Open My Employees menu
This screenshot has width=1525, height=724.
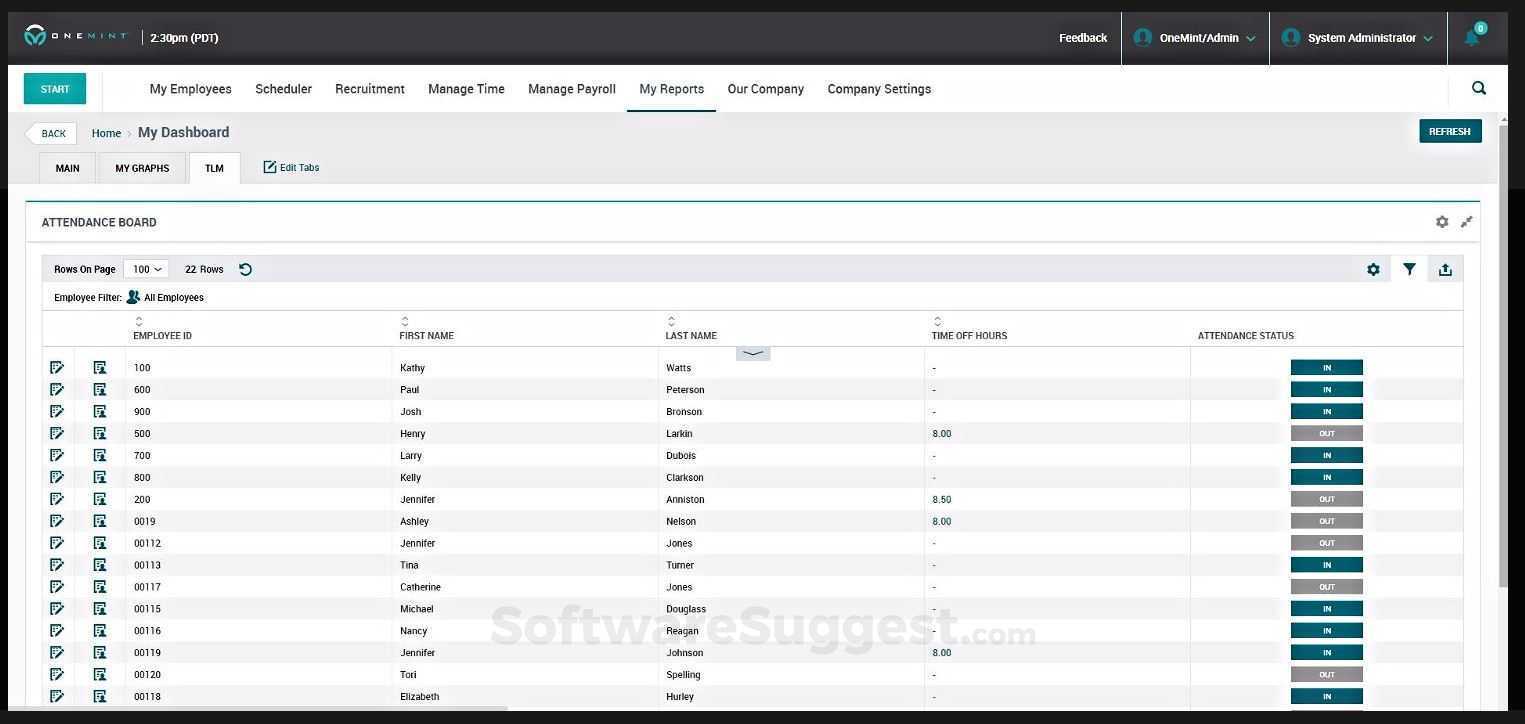coord(190,89)
